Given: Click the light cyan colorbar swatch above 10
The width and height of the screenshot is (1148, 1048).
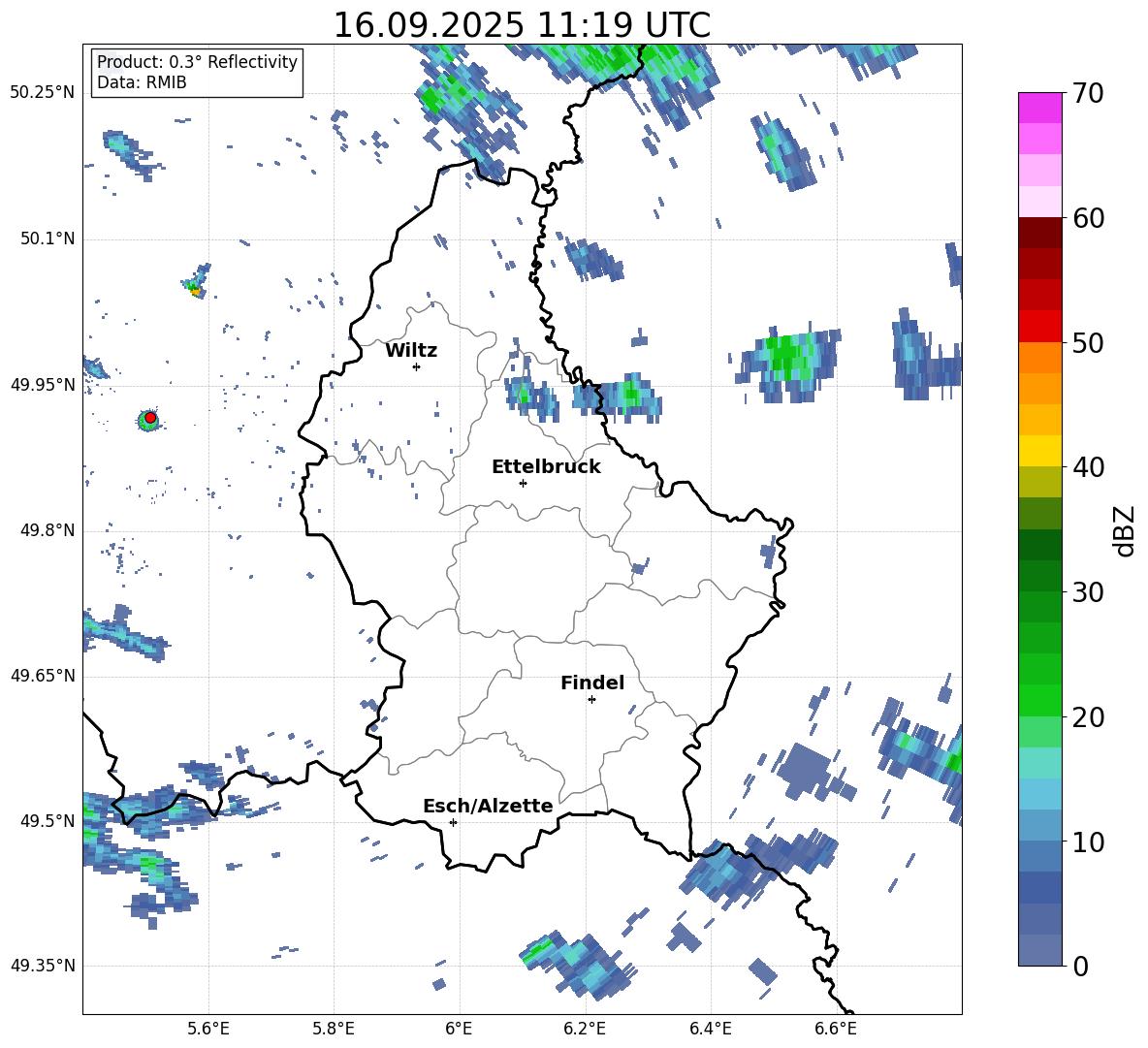Looking at the screenshot, I should pyautogui.click(x=1039, y=825).
